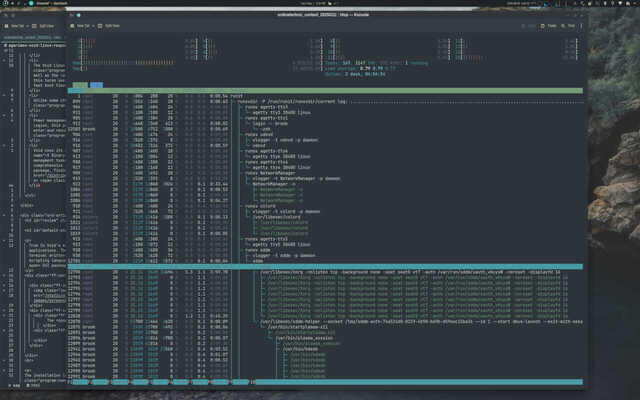
Task: Open New Tab dropdown arrow in htop Konsole toolbar
Action: pyautogui.click(x=93, y=26)
